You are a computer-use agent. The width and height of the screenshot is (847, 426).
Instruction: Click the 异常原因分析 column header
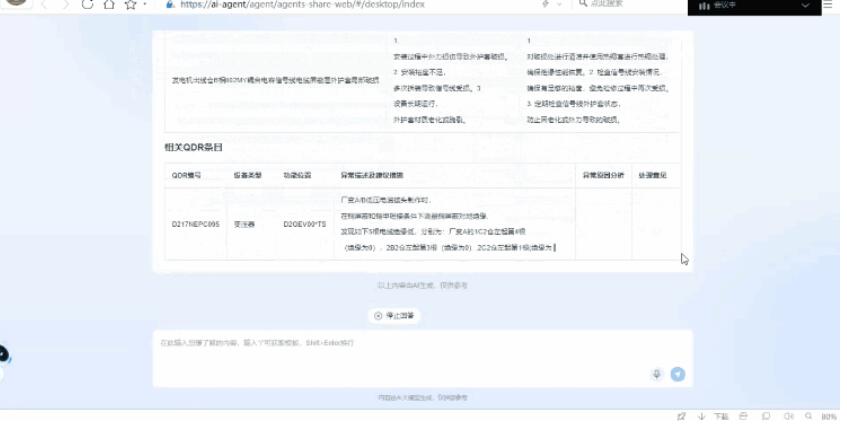click(604, 174)
